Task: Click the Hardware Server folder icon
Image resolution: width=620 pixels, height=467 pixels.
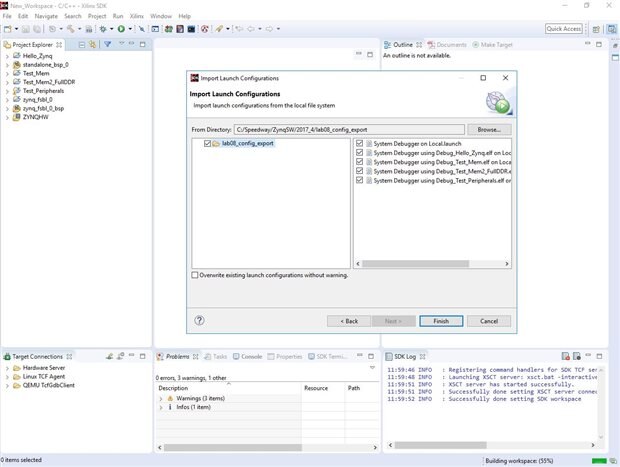Action: tap(16, 368)
